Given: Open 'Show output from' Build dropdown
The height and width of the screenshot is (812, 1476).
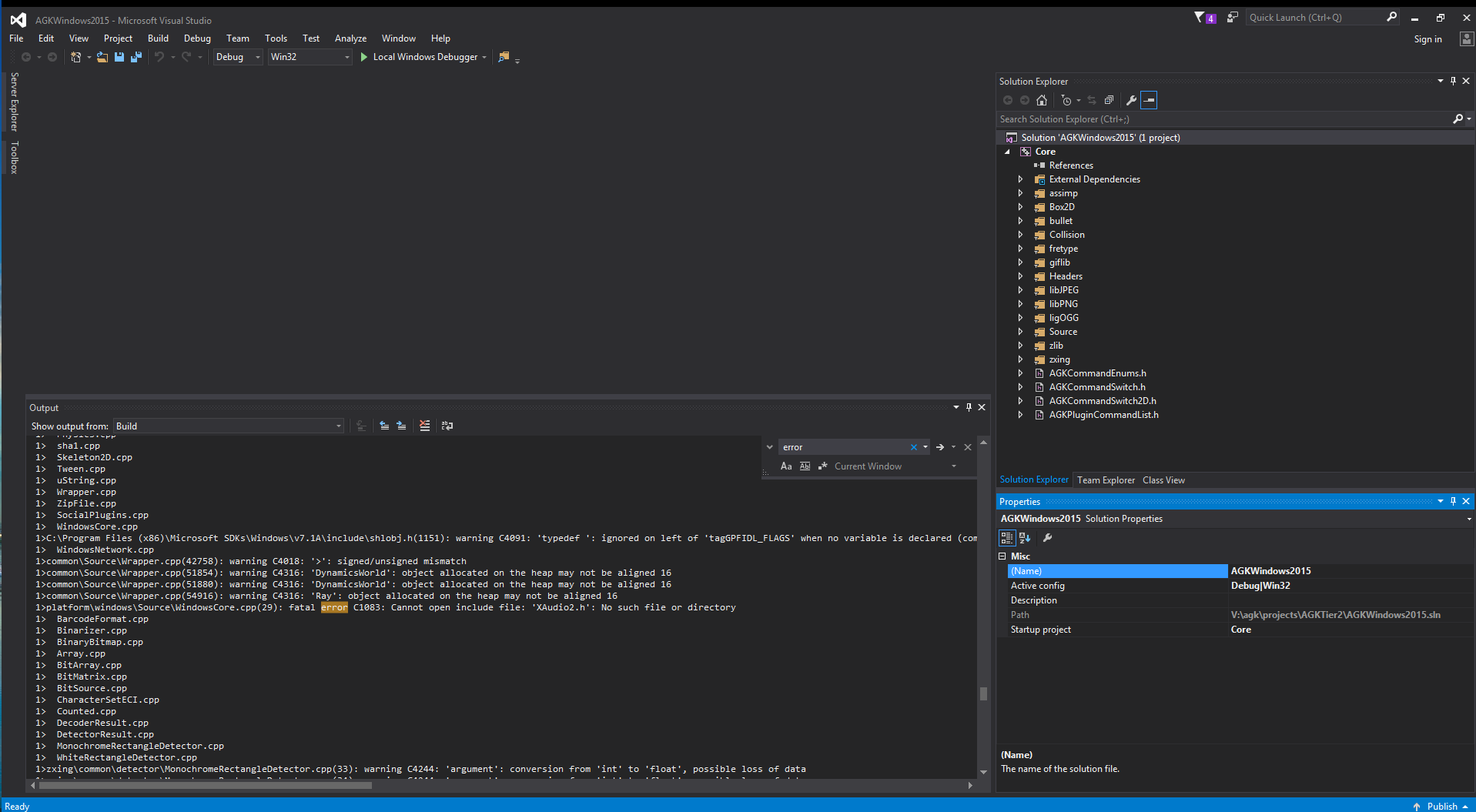Looking at the screenshot, I should click(x=229, y=426).
